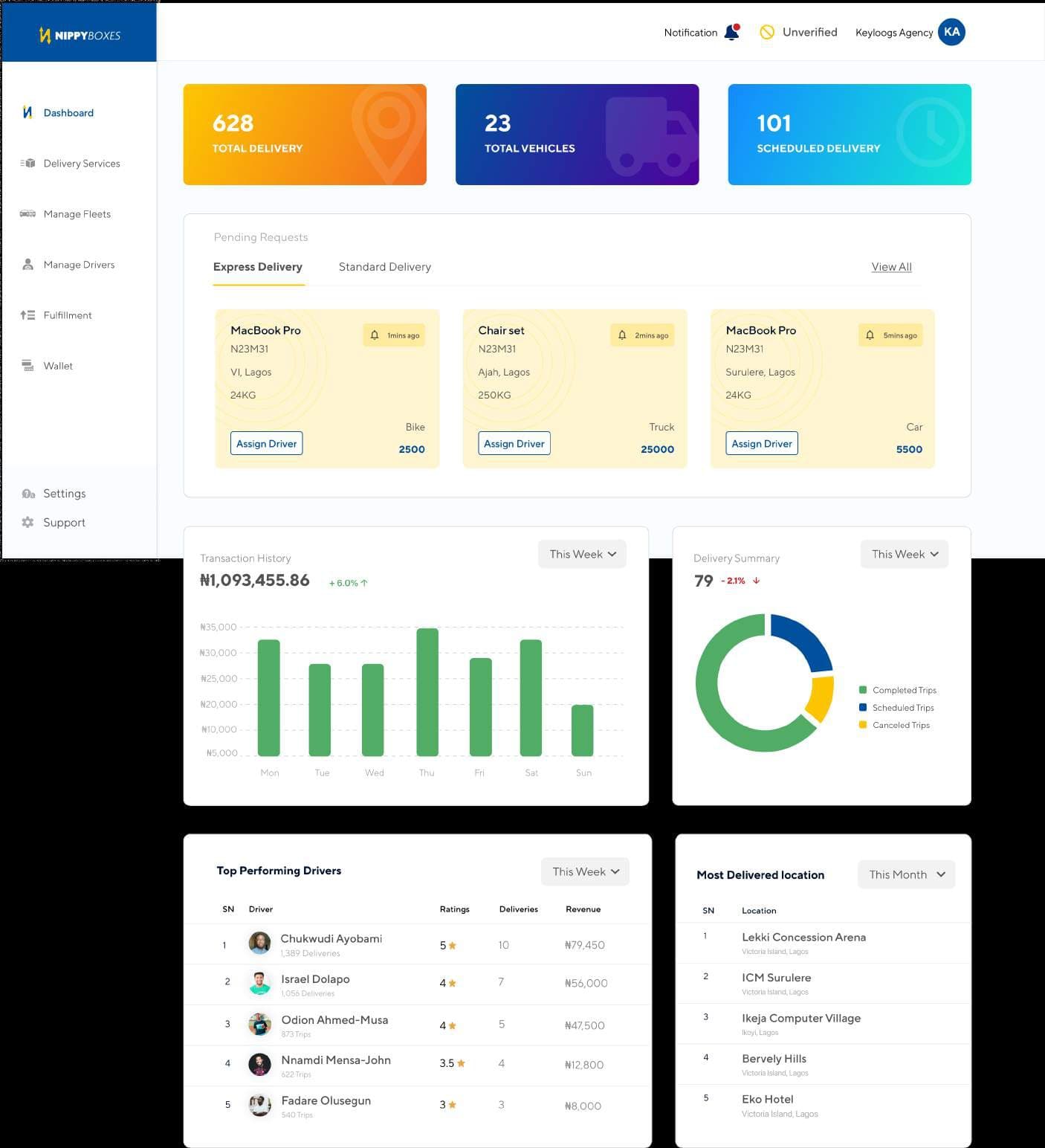
Task: Click the Wallet sidebar icon
Action: click(28, 365)
